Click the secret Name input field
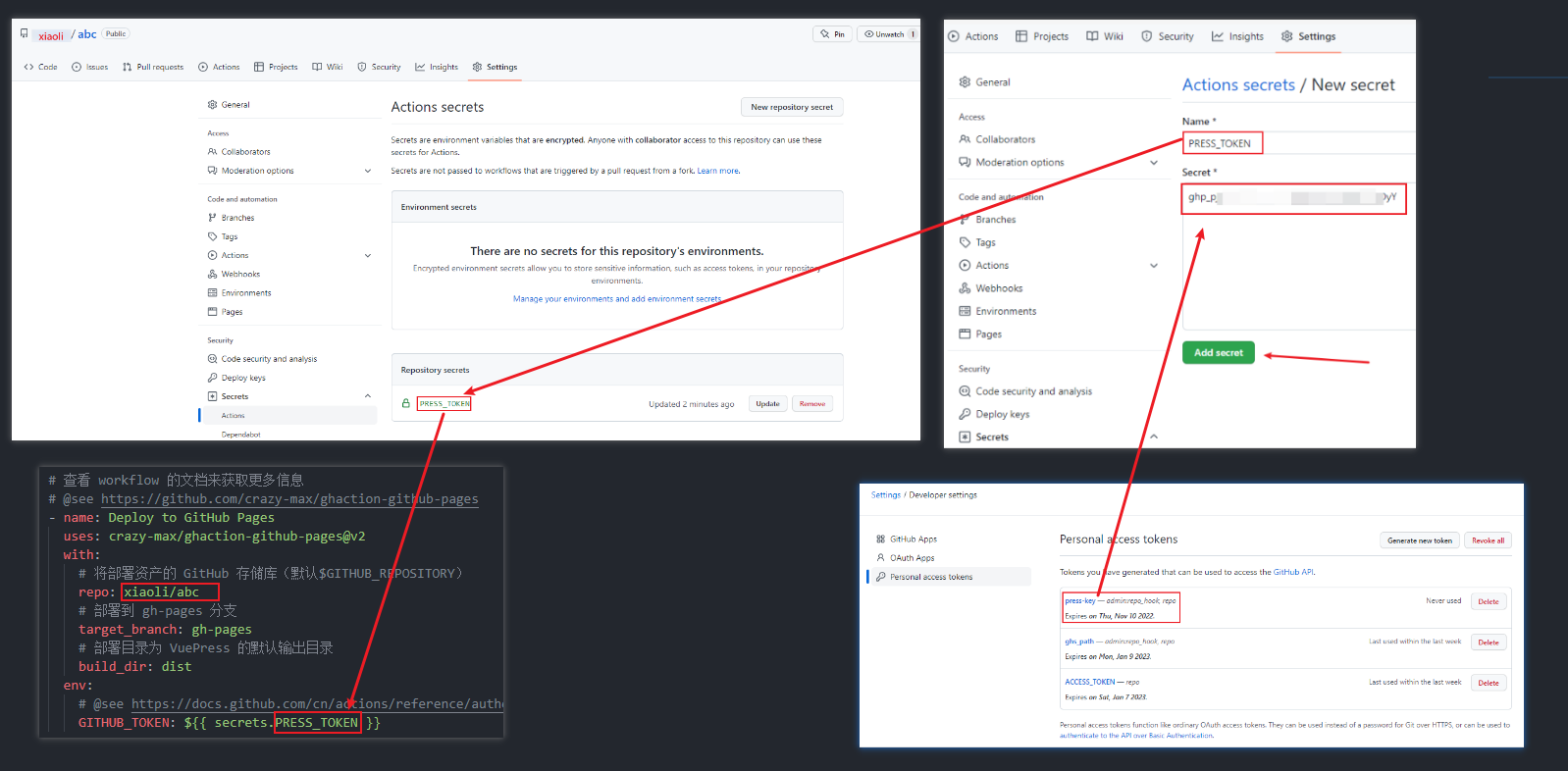The width and height of the screenshot is (1568, 771). (x=1298, y=143)
